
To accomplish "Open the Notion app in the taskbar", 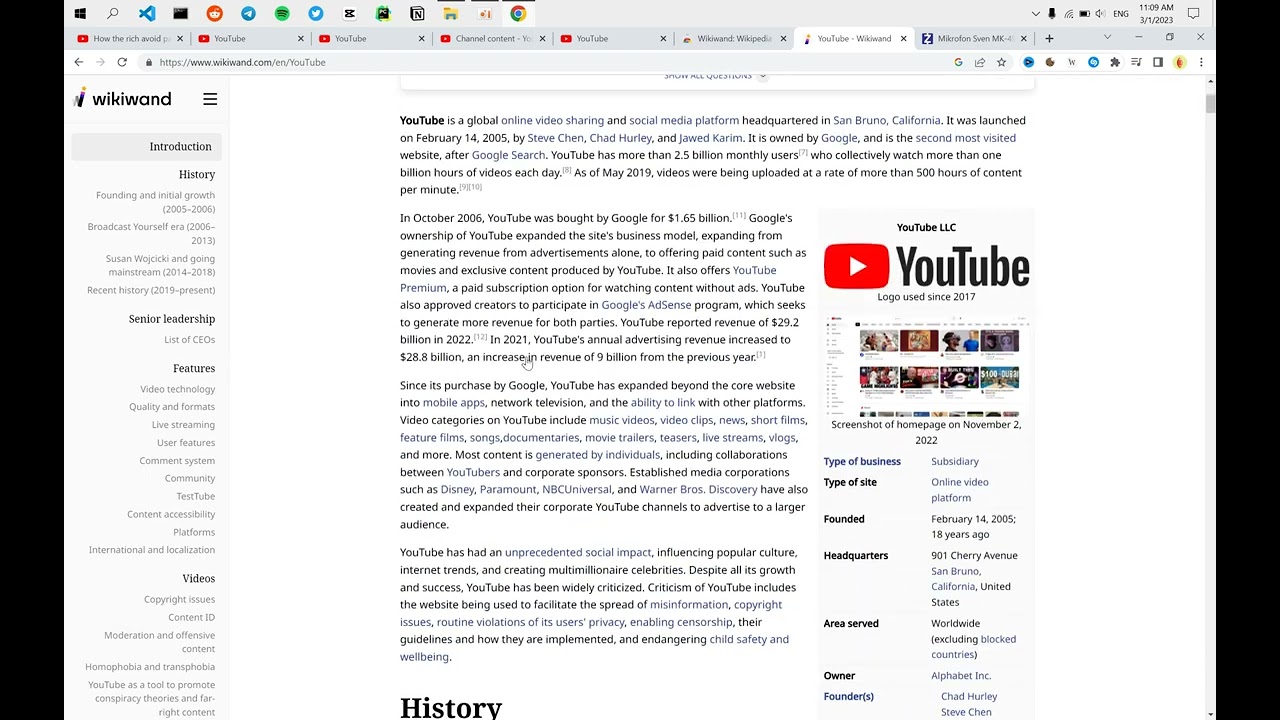I will tap(417, 14).
